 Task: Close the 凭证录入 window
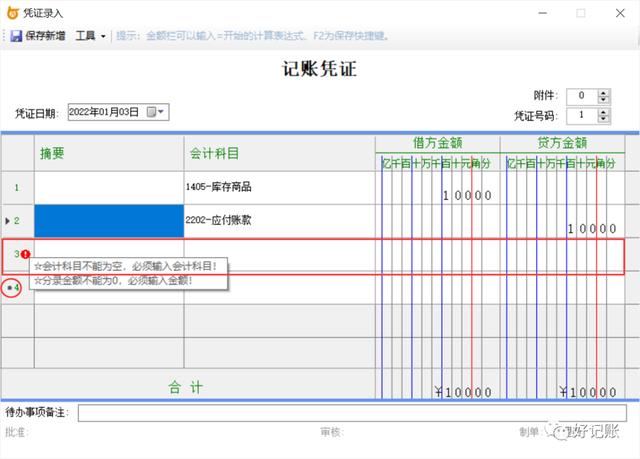(620, 13)
